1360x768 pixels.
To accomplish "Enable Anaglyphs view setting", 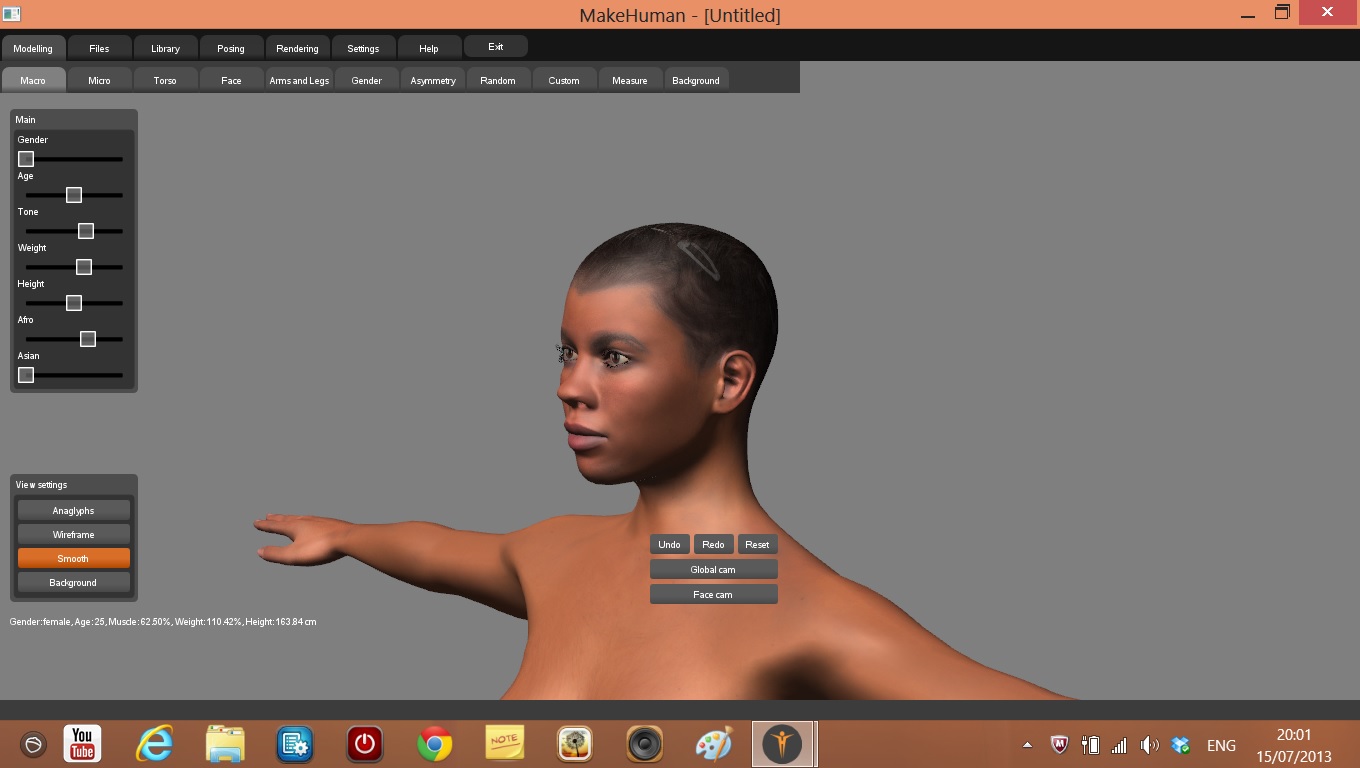I will (x=73, y=509).
